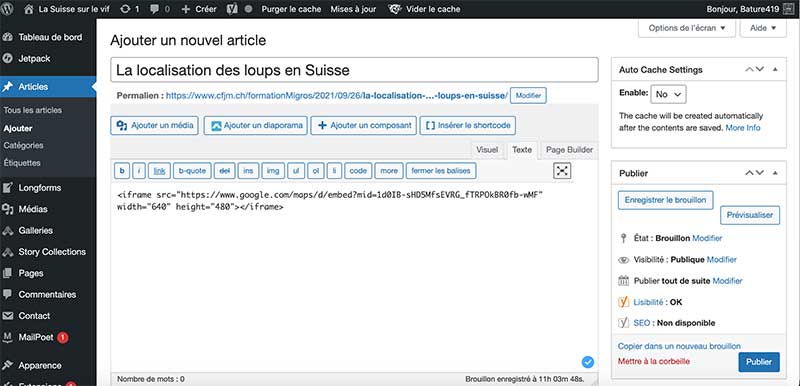Click Ajouter un média
The width and height of the screenshot is (800, 386).
[155, 125]
